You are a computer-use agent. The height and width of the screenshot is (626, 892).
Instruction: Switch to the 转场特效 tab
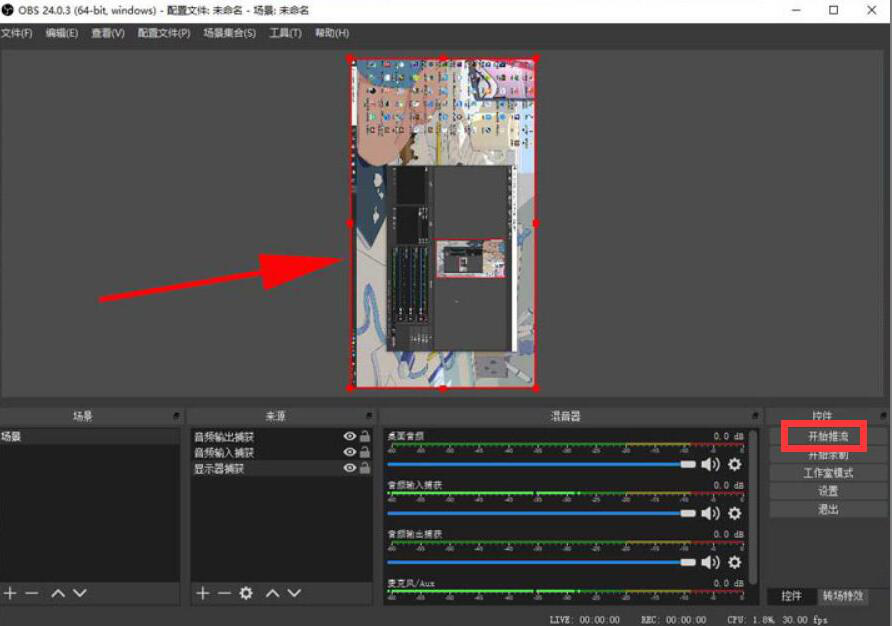(843, 596)
